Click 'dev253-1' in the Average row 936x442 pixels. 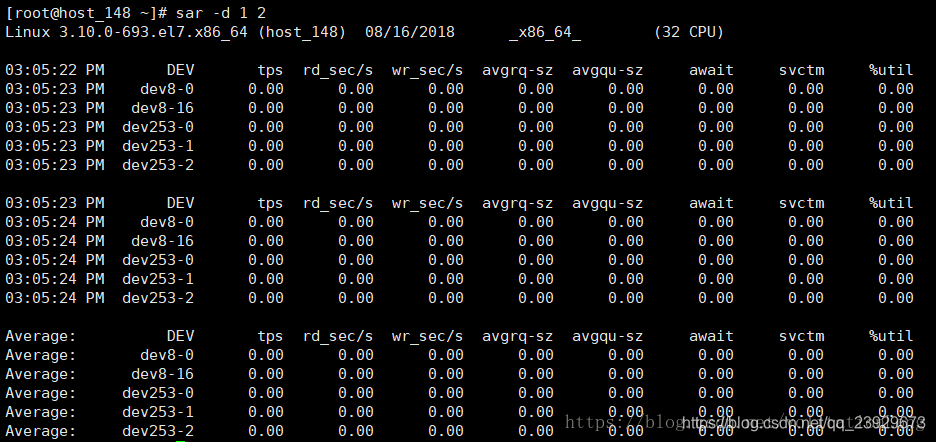(158, 412)
